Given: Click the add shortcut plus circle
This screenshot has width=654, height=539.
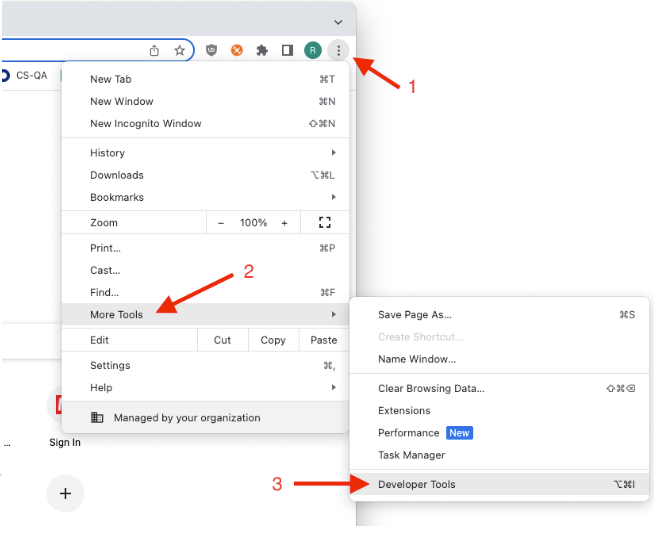Looking at the screenshot, I should coord(65,493).
